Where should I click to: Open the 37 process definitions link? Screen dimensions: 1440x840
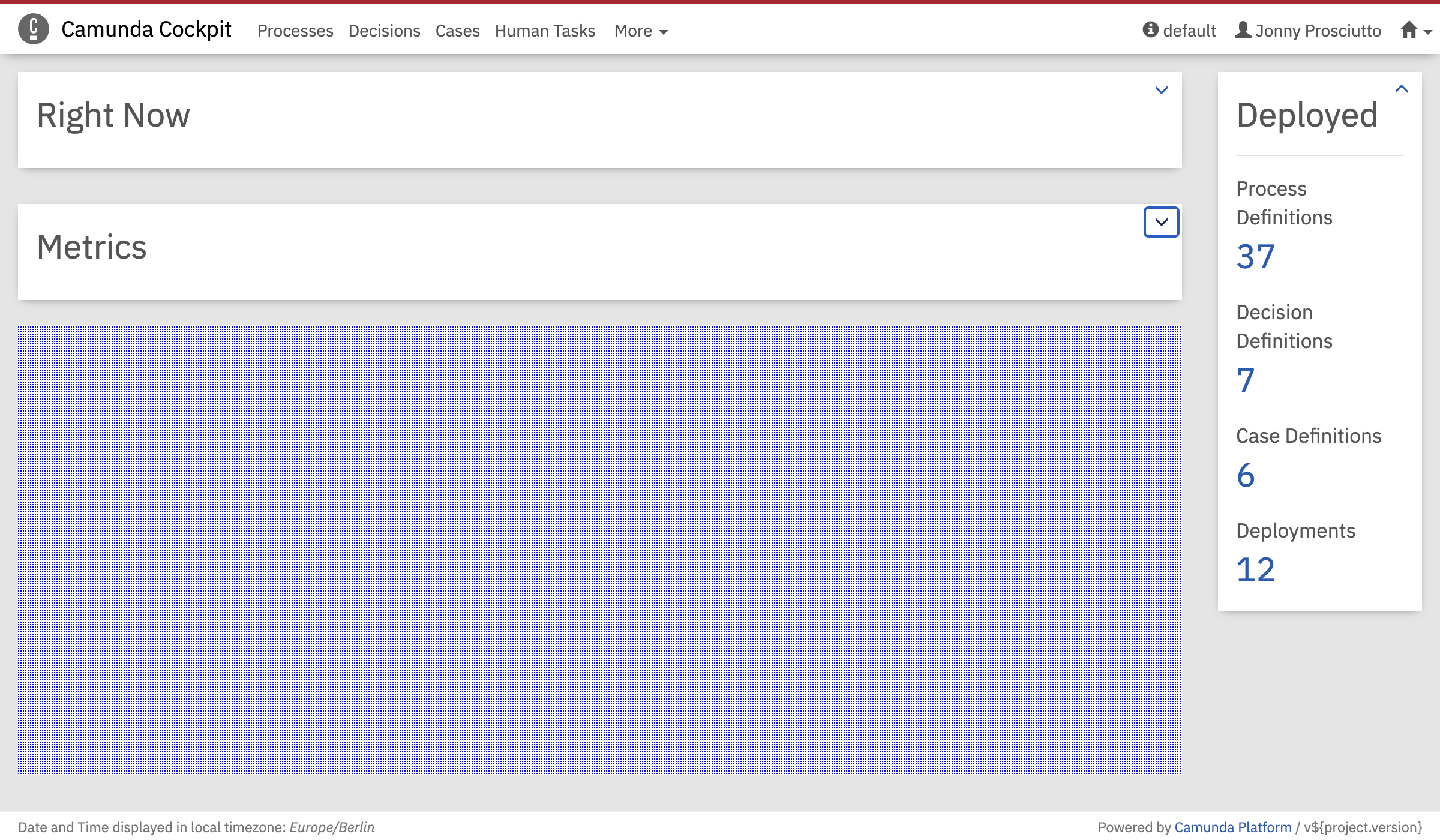pos(1255,256)
